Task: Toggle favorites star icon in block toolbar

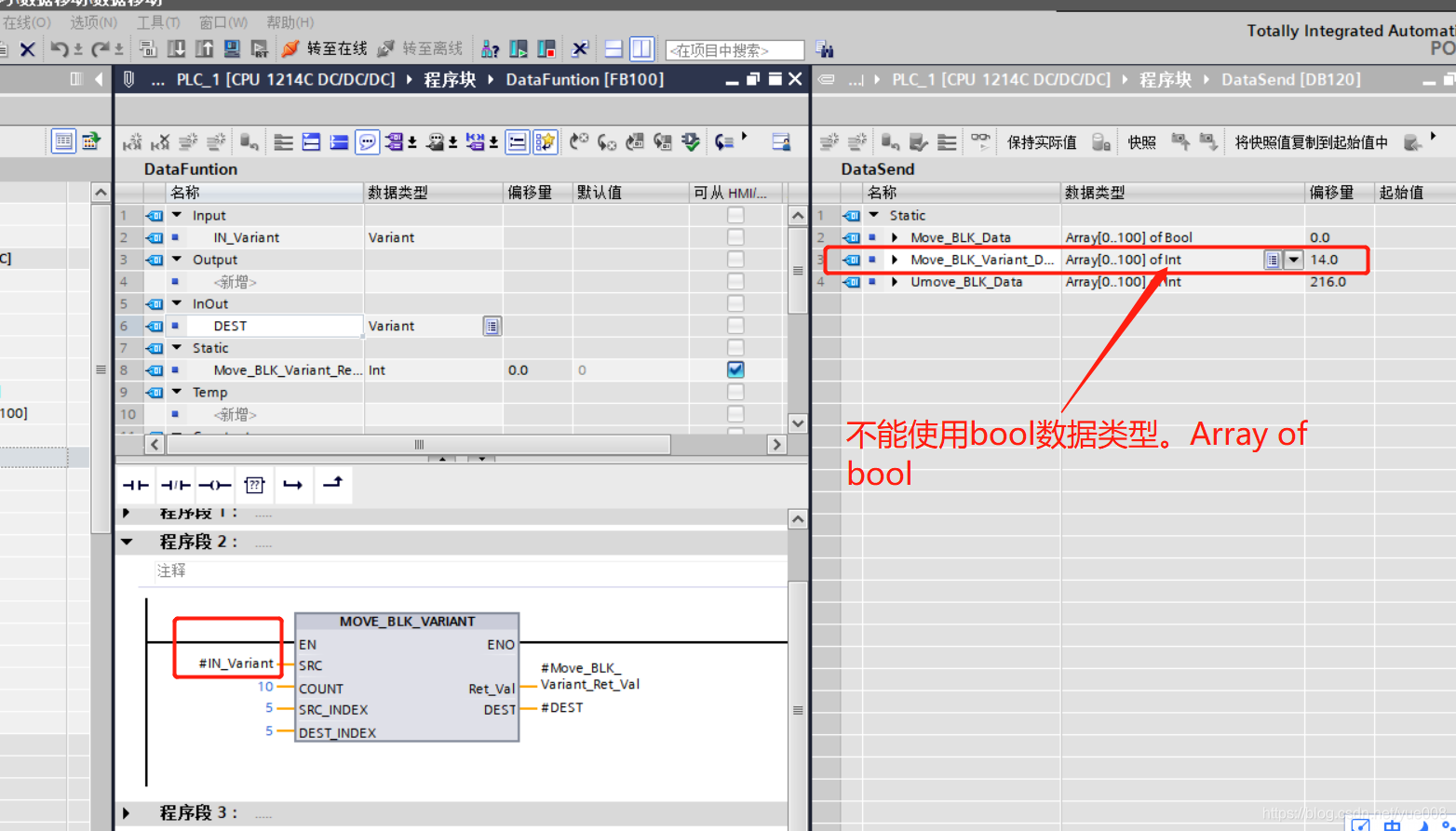Action: (546, 142)
